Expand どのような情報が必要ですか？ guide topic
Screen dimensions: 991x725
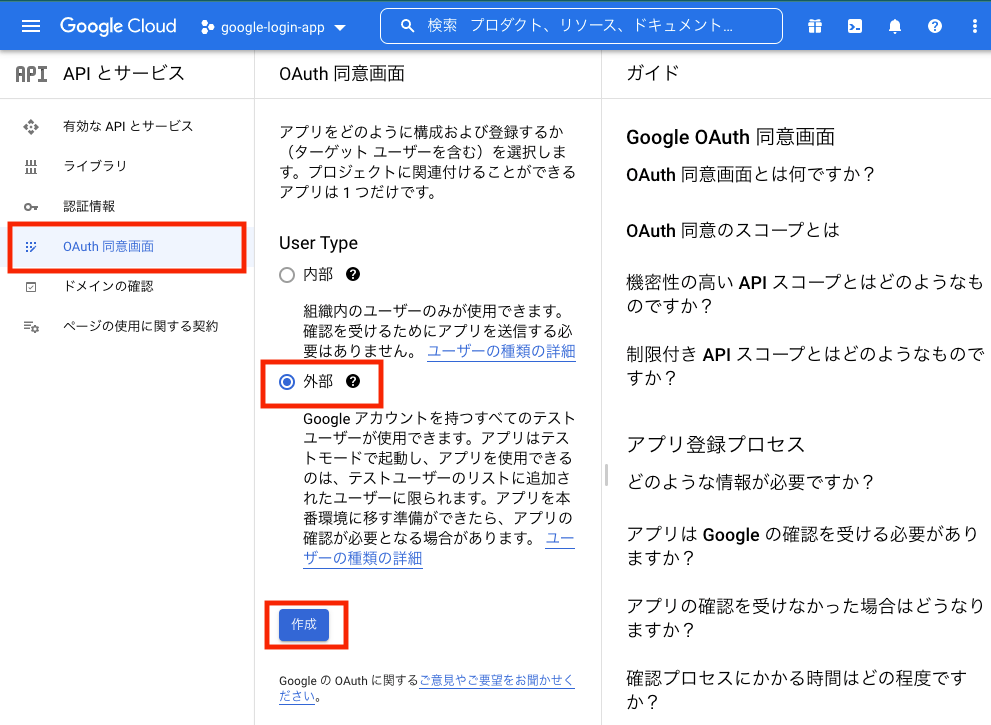(750, 482)
